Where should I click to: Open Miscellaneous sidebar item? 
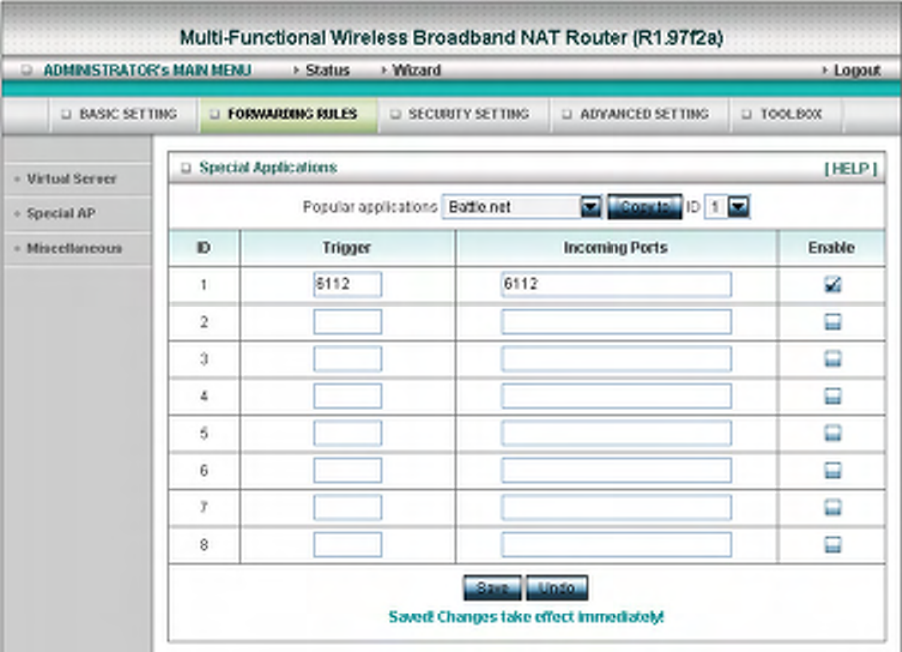click(74, 249)
